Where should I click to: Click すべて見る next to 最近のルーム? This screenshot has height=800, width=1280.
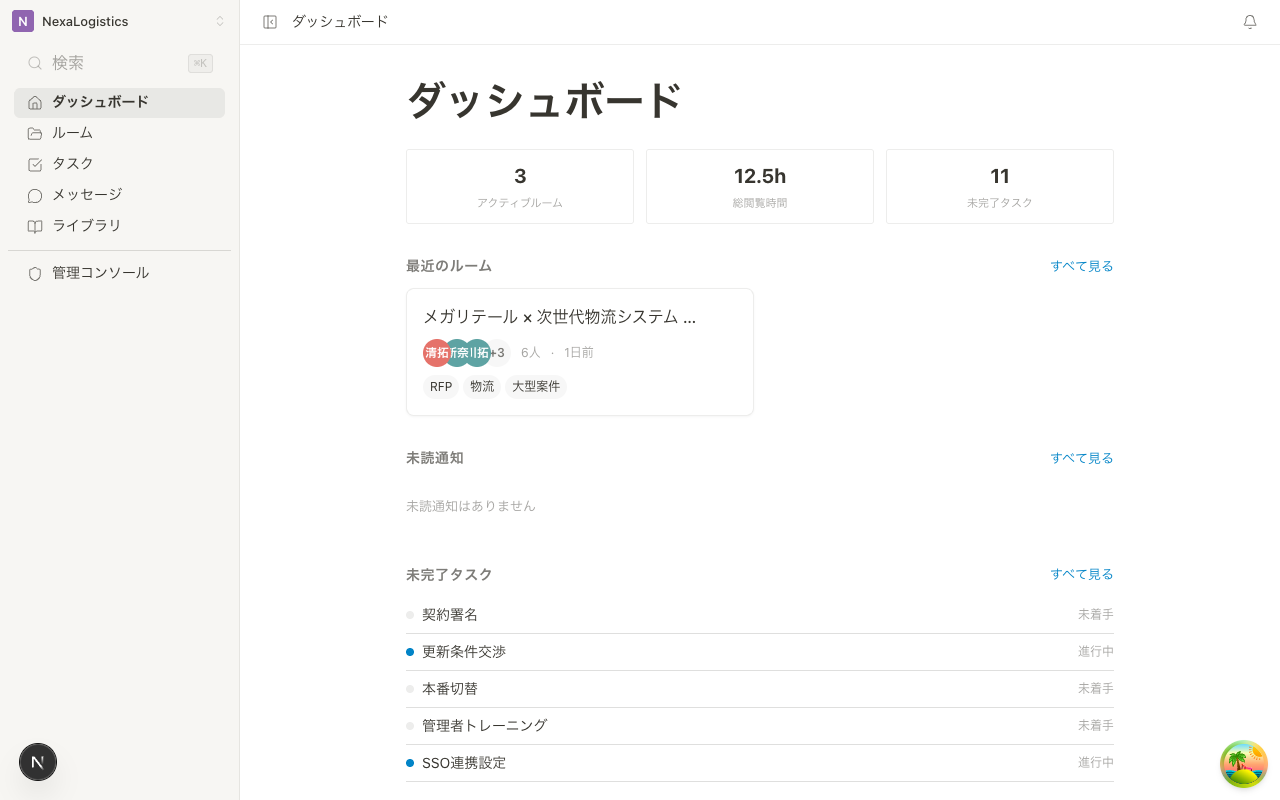click(x=1082, y=266)
